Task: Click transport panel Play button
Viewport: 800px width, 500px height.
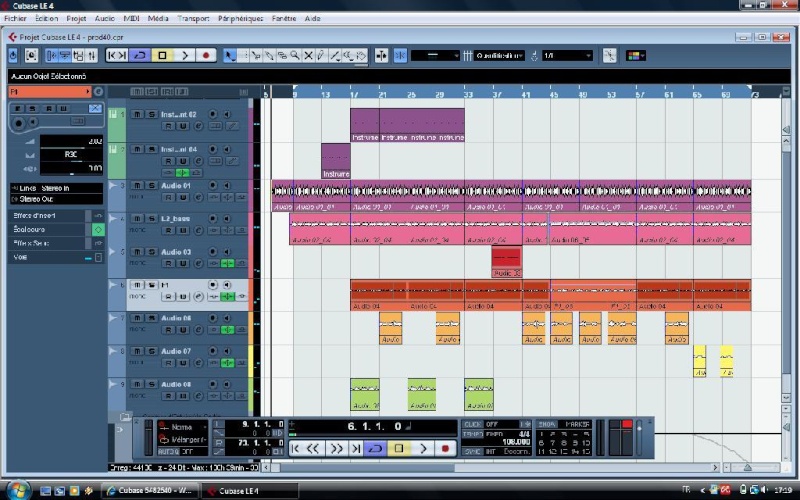Action: click(x=423, y=448)
